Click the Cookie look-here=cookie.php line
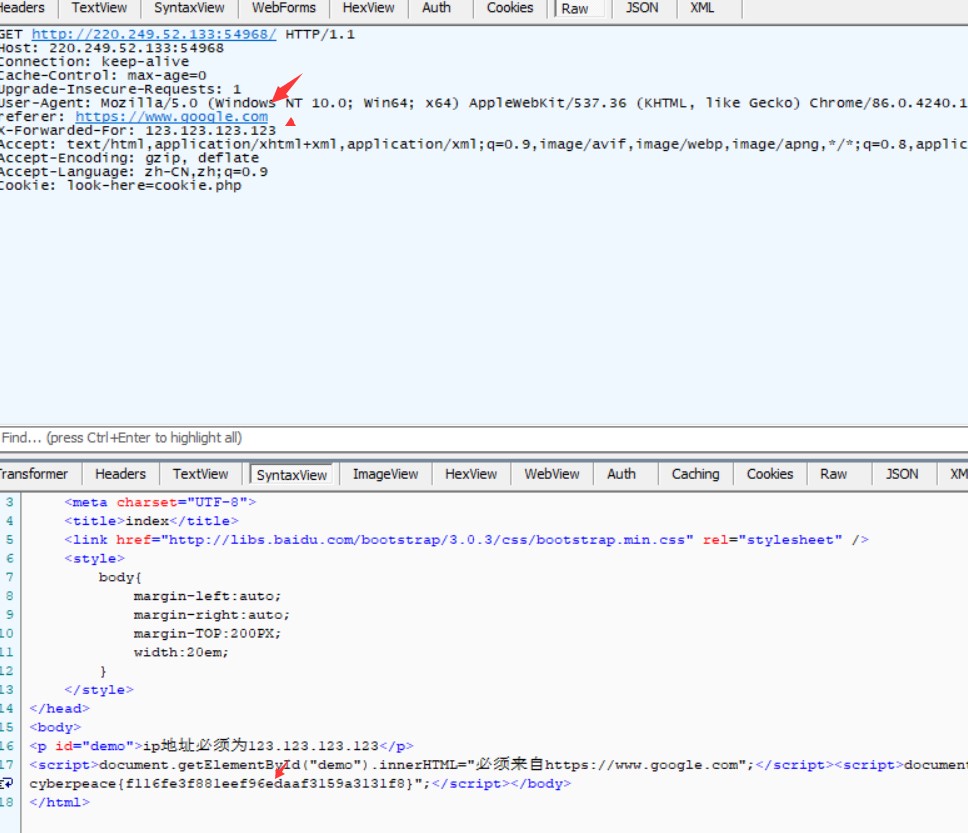The height and width of the screenshot is (833, 968). (121, 185)
